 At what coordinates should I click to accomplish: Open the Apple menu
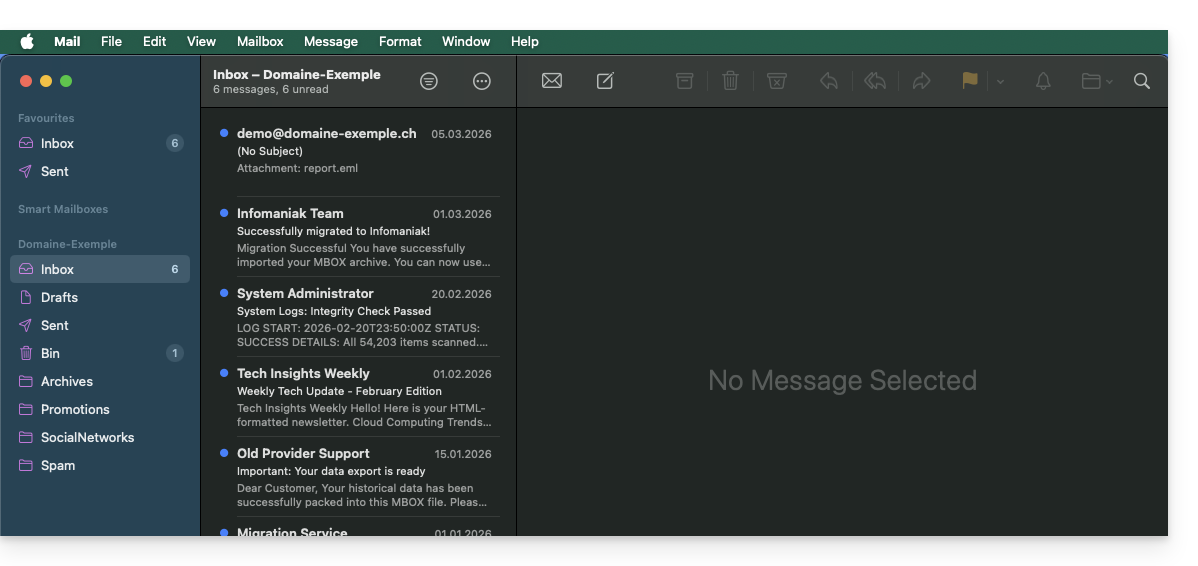[x=27, y=41]
